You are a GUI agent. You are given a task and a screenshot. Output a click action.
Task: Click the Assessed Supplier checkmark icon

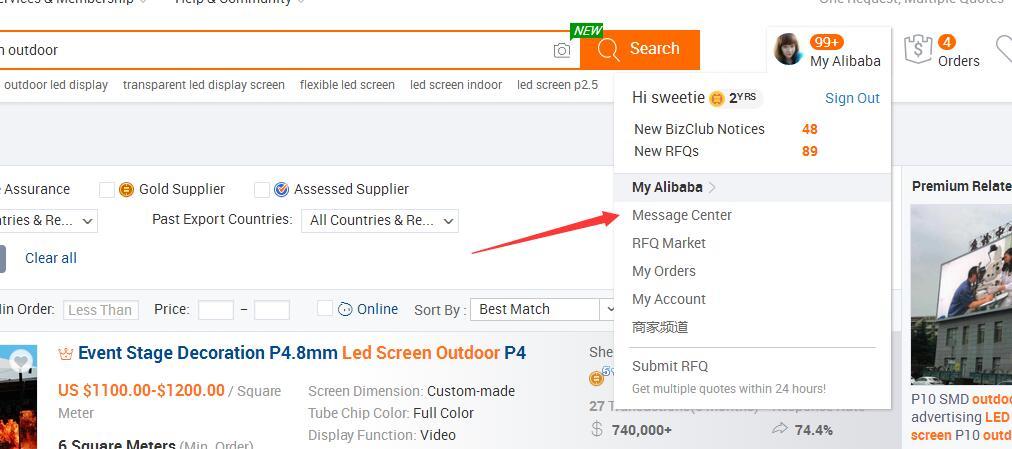pos(281,190)
